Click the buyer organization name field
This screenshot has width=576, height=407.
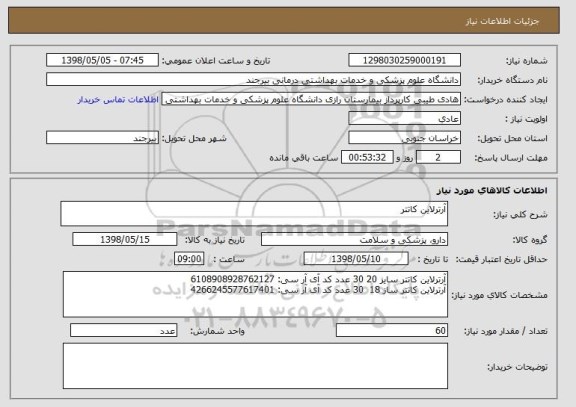click(x=253, y=79)
